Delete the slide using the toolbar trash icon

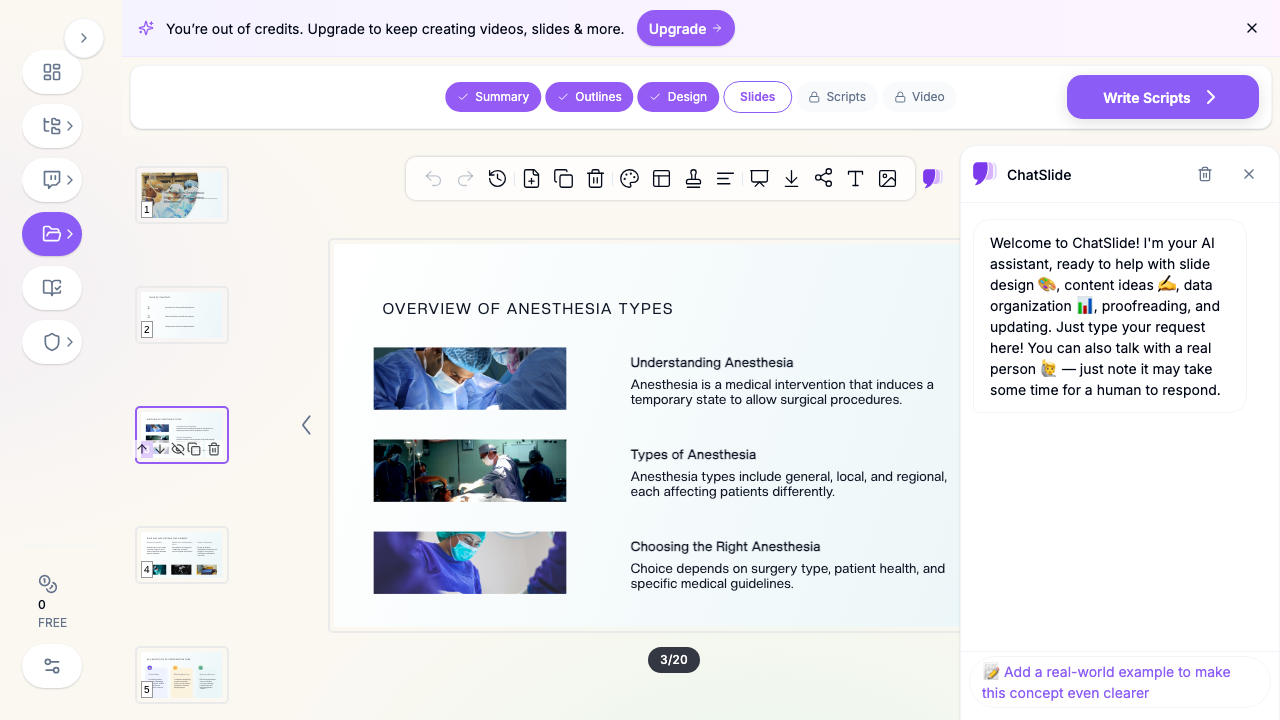tap(595, 179)
